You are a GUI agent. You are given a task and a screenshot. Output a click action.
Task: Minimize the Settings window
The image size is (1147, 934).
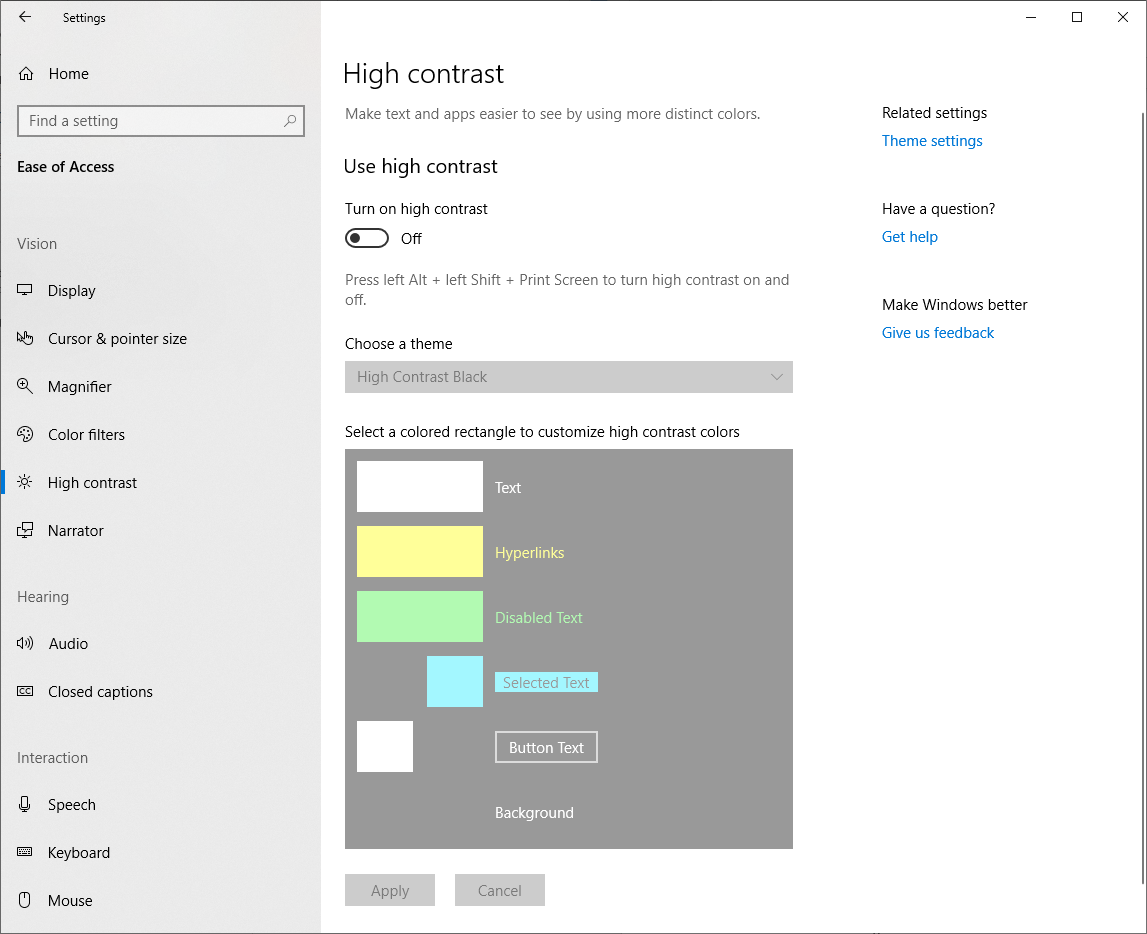(1031, 17)
